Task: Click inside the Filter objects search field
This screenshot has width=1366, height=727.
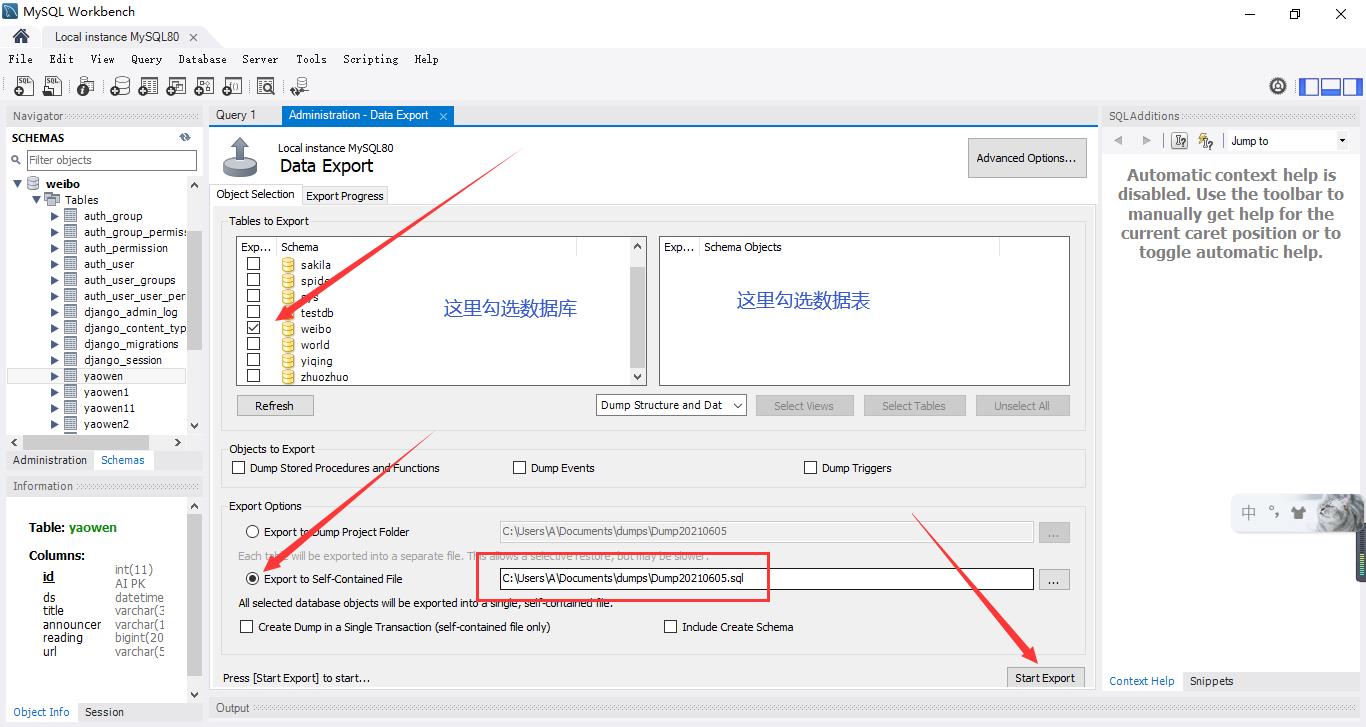Action: (111, 160)
